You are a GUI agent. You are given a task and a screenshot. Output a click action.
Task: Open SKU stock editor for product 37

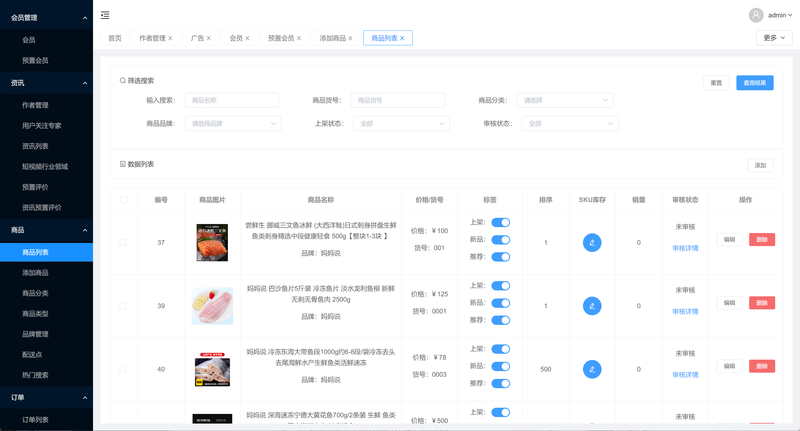click(x=592, y=243)
